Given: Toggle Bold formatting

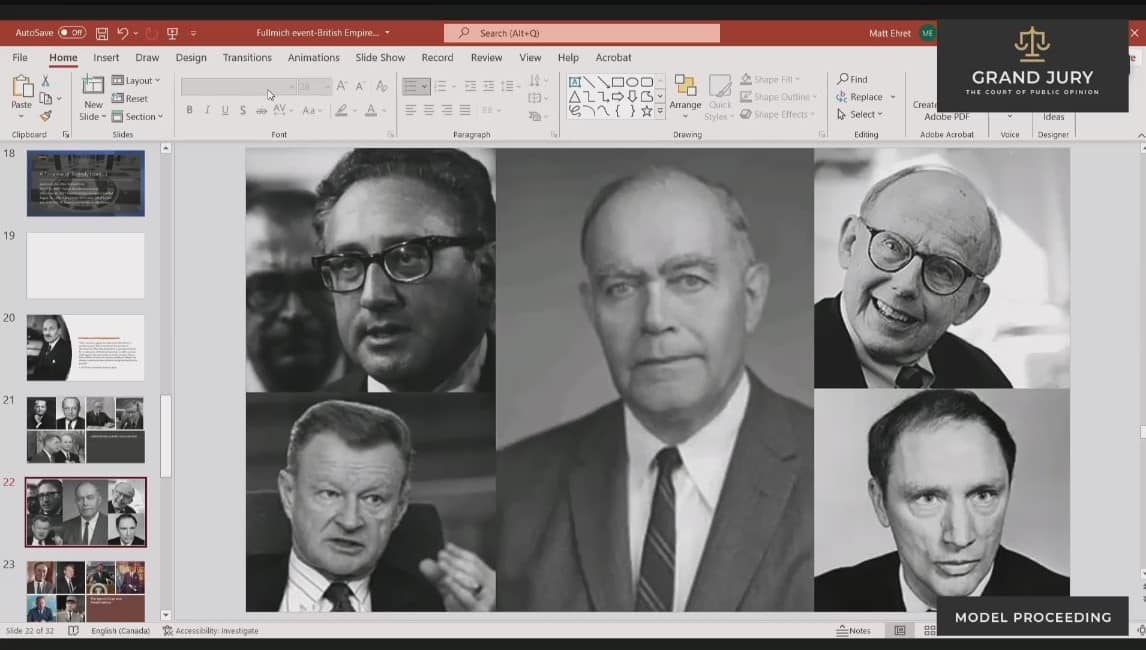Looking at the screenshot, I should (x=189, y=110).
